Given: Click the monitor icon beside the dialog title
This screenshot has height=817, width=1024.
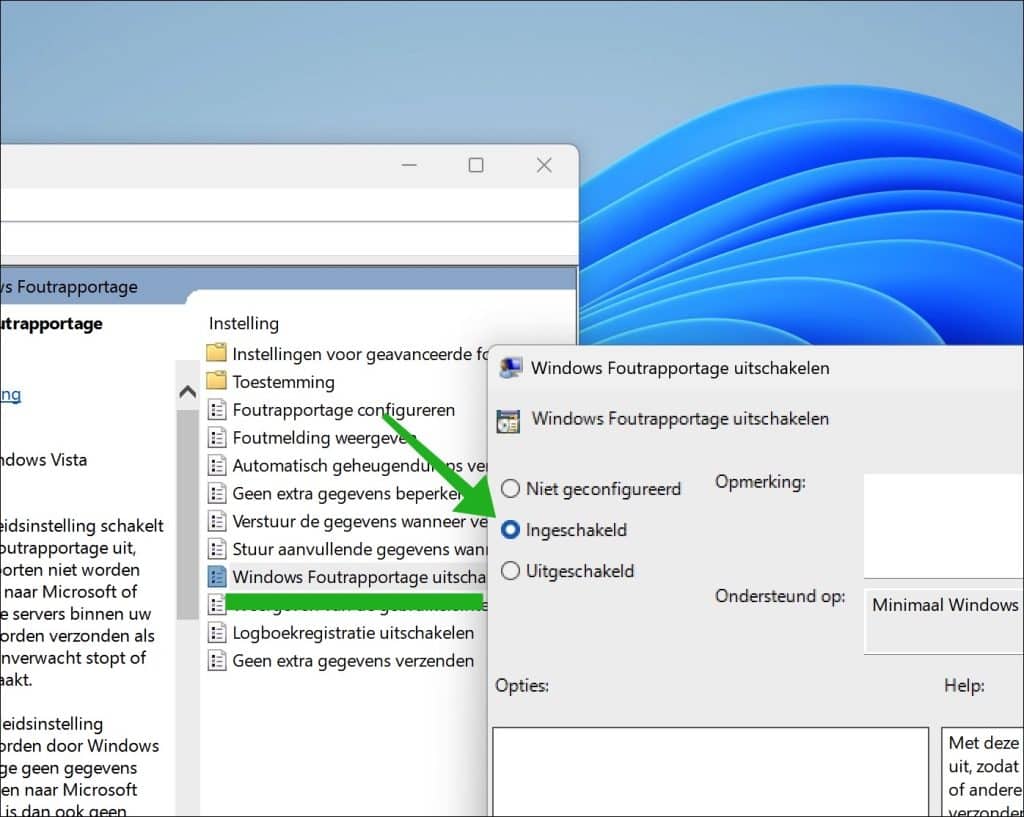Looking at the screenshot, I should pyautogui.click(x=510, y=367).
